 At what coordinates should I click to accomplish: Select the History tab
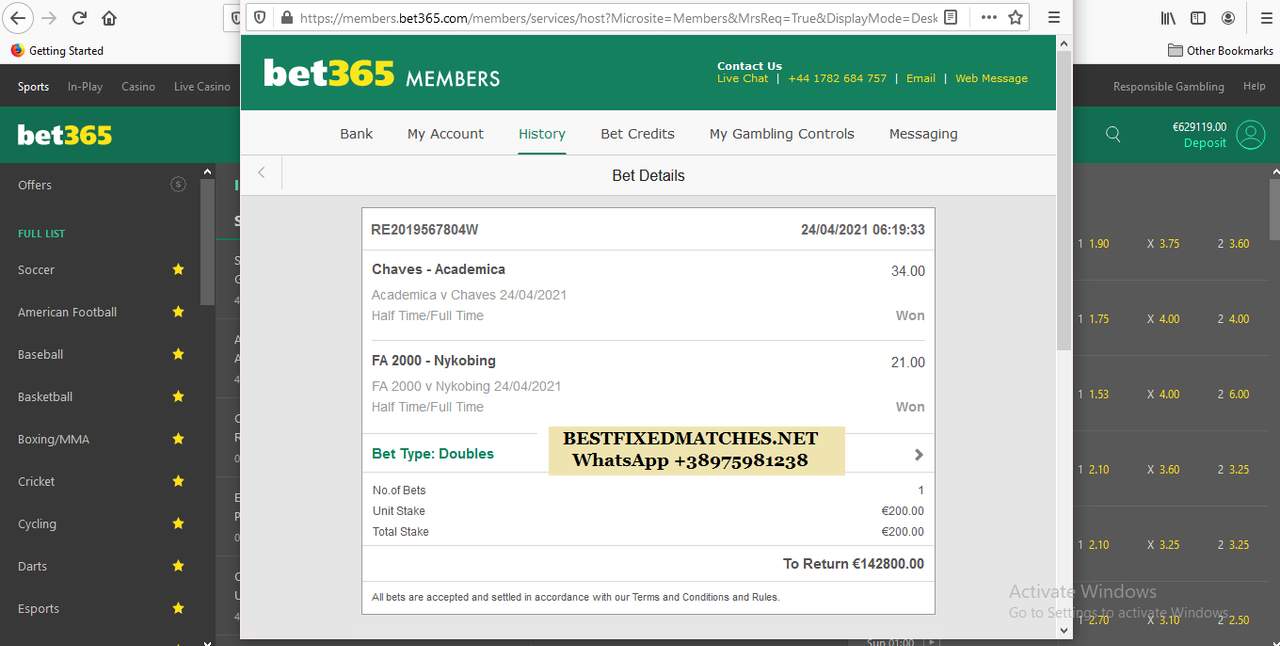pyautogui.click(x=542, y=133)
